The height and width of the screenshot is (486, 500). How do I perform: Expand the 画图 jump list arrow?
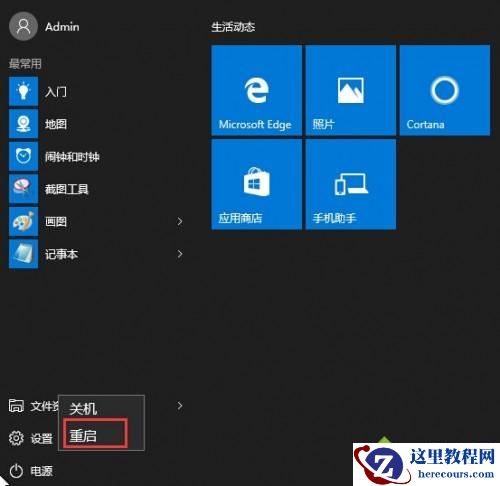(x=180, y=221)
